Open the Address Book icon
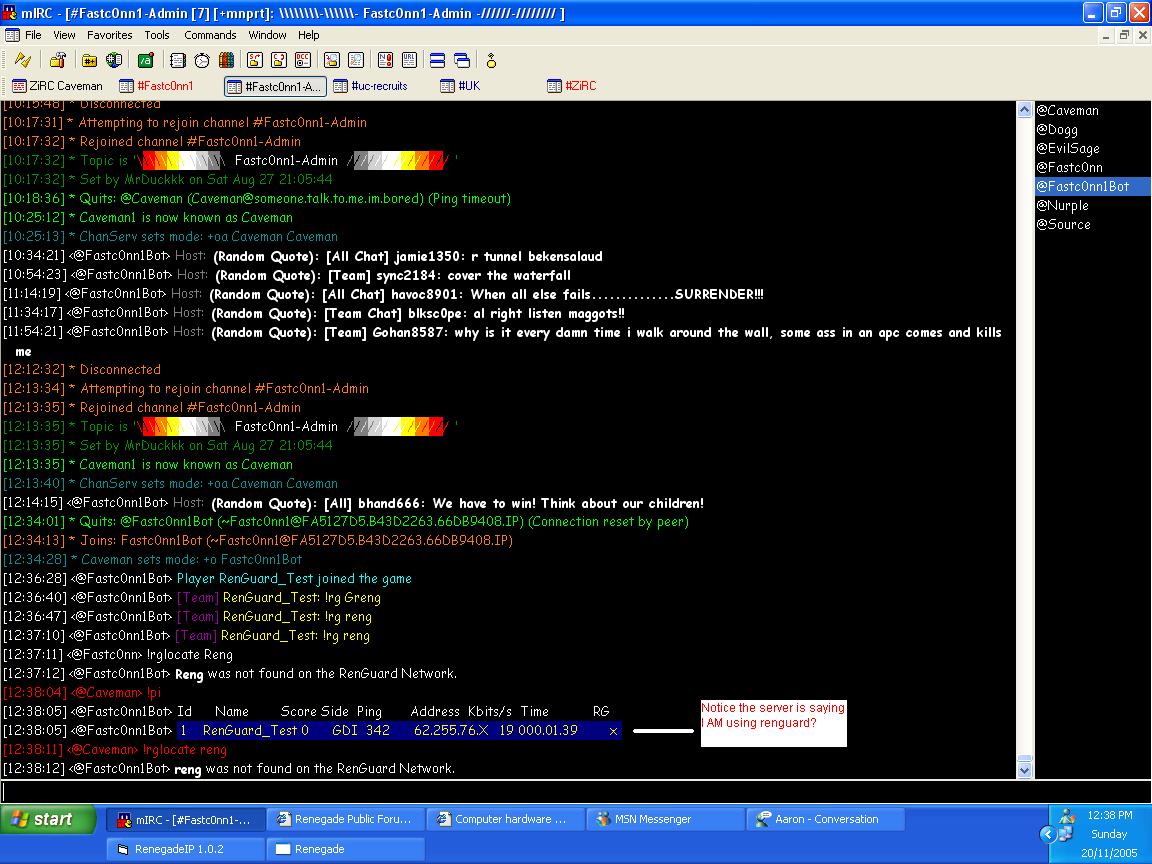1152x864 pixels. pos(177,60)
